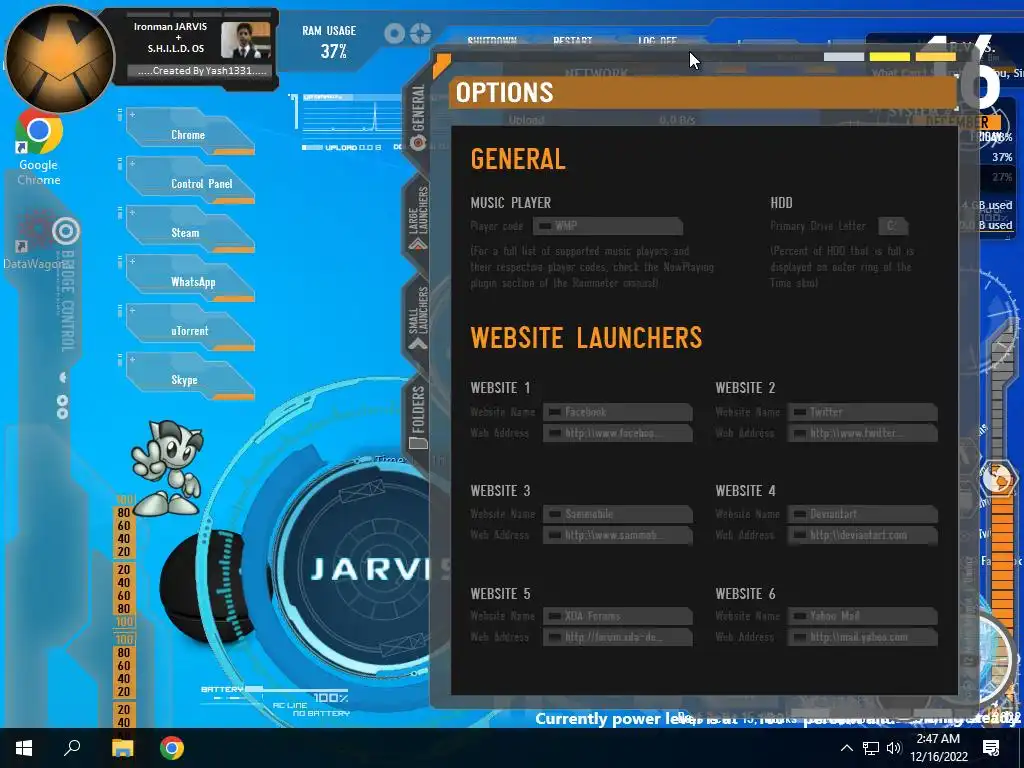Viewport: 1024px width, 768px height.
Task: Open File Explorer from the taskbar
Action: (x=122, y=748)
